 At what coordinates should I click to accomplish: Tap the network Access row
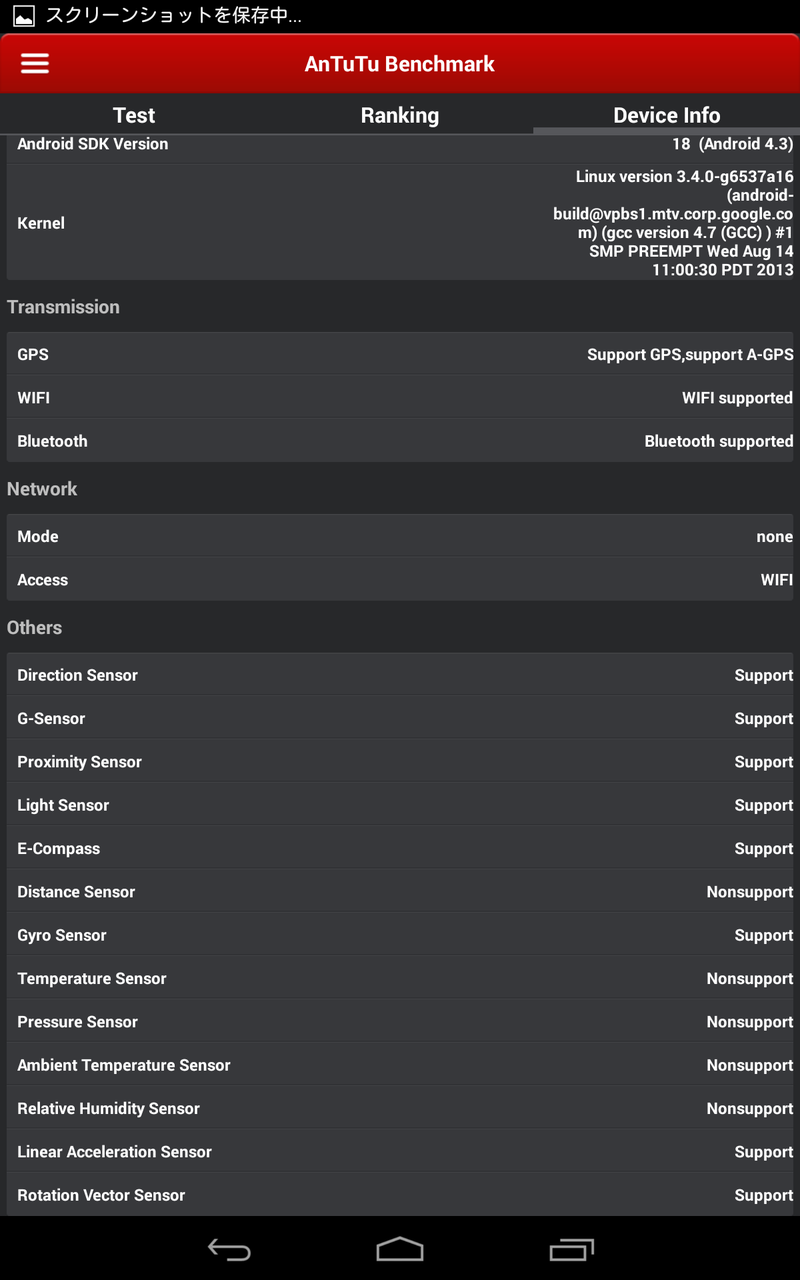point(400,580)
